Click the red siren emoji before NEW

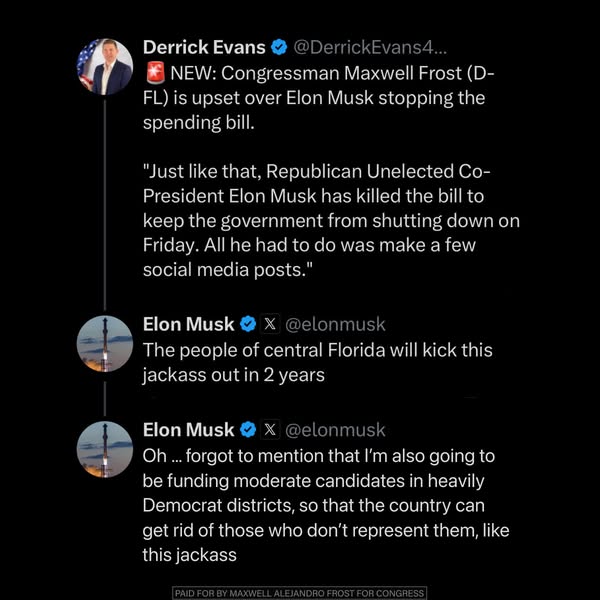click(x=154, y=72)
